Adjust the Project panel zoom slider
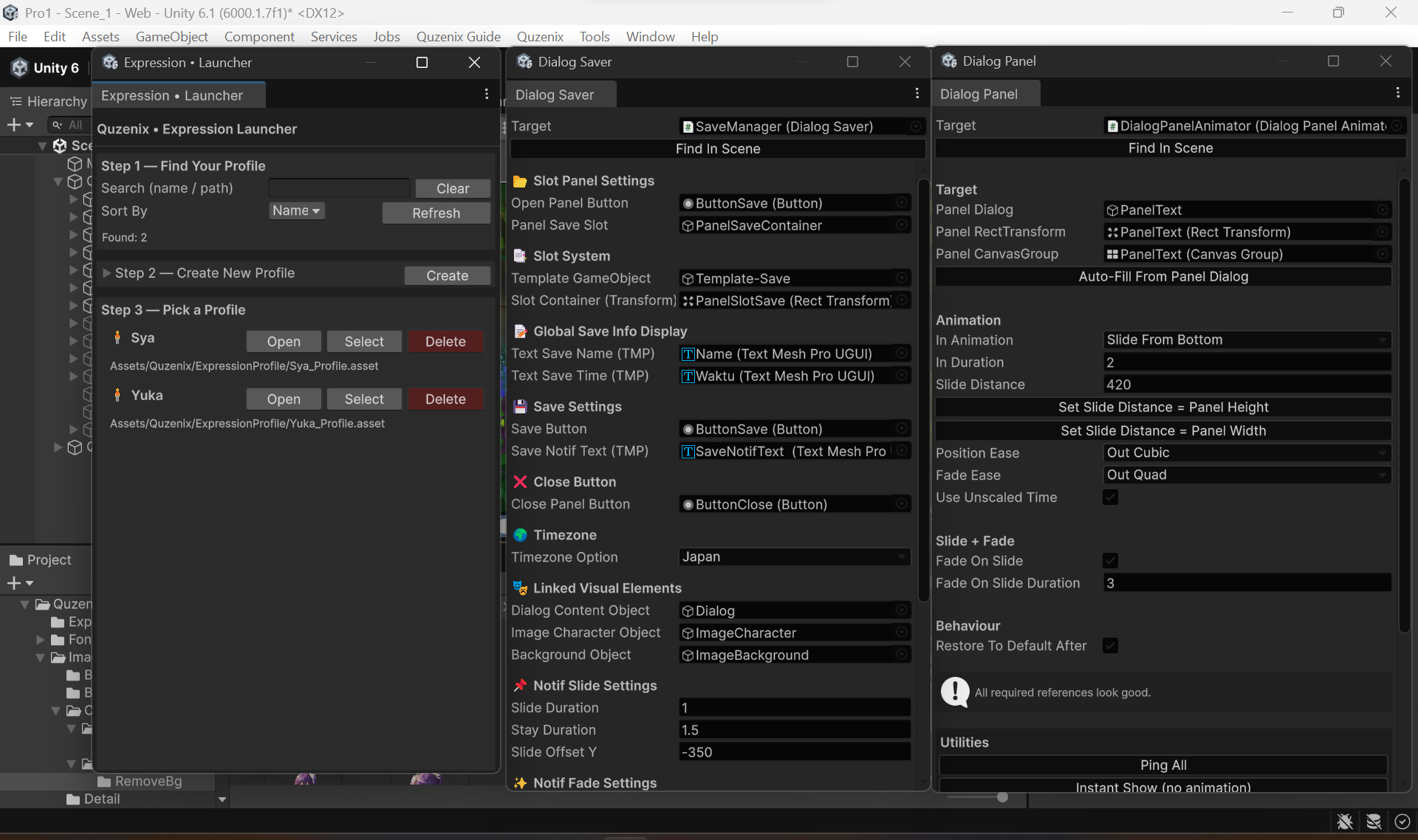Image resolution: width=1418 pixels, height=840 pixels. [x=1001, y=797]
